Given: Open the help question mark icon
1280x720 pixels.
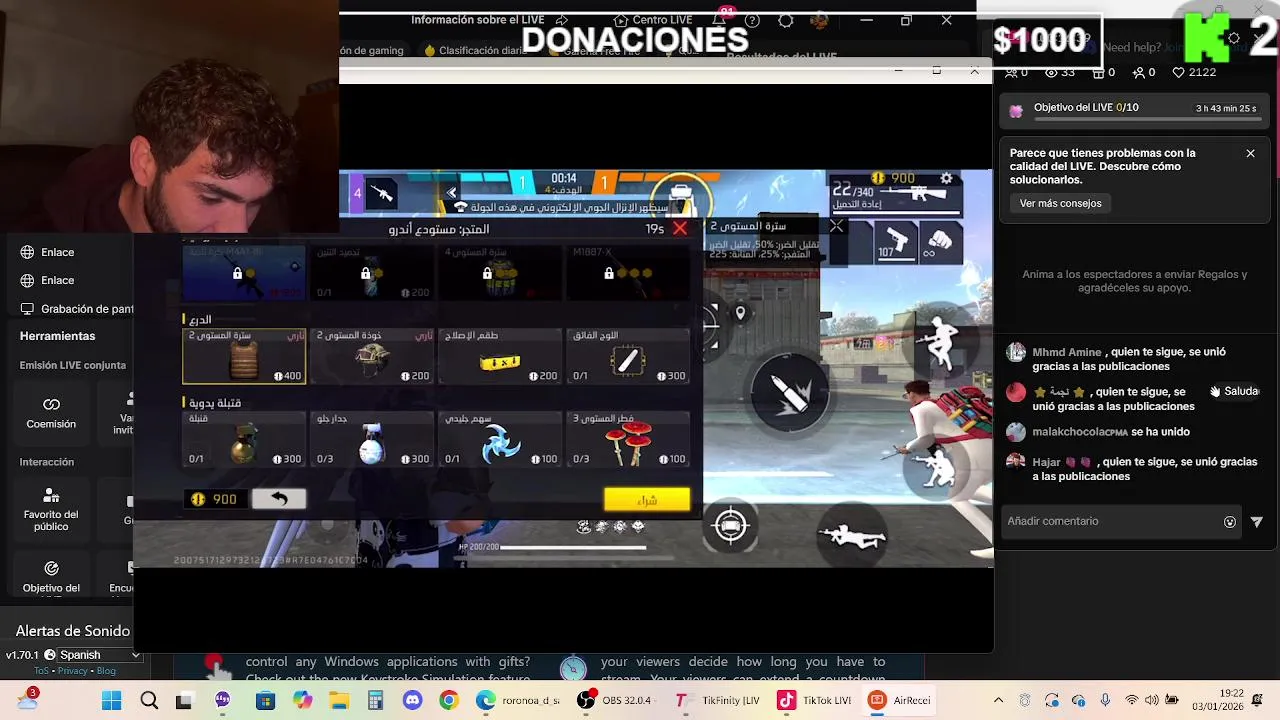Looking at the screenshot, I should (752, 20).
